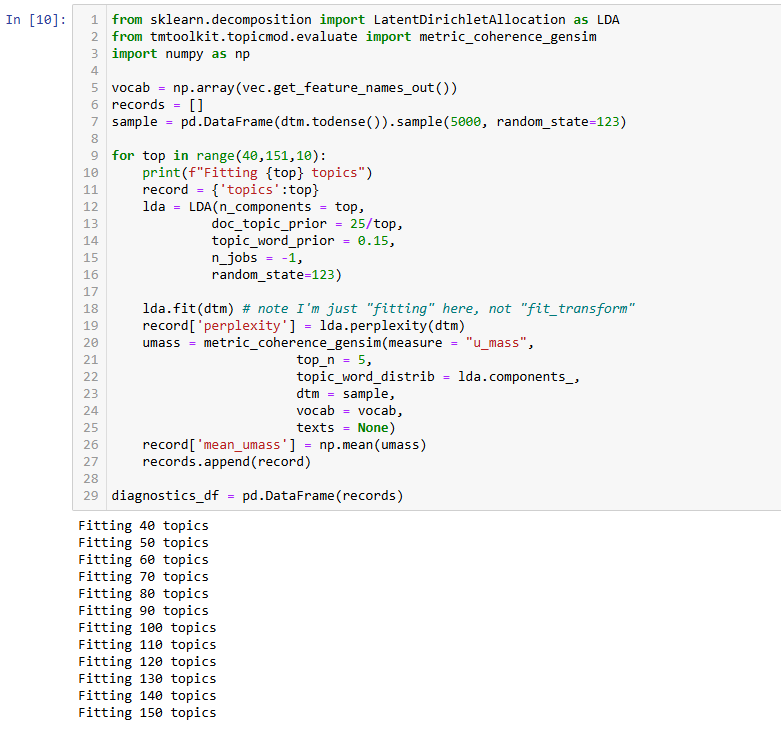
Task: Click the n_jobs = -1 line
Action: pyautogui.click(x=257, y=257)
